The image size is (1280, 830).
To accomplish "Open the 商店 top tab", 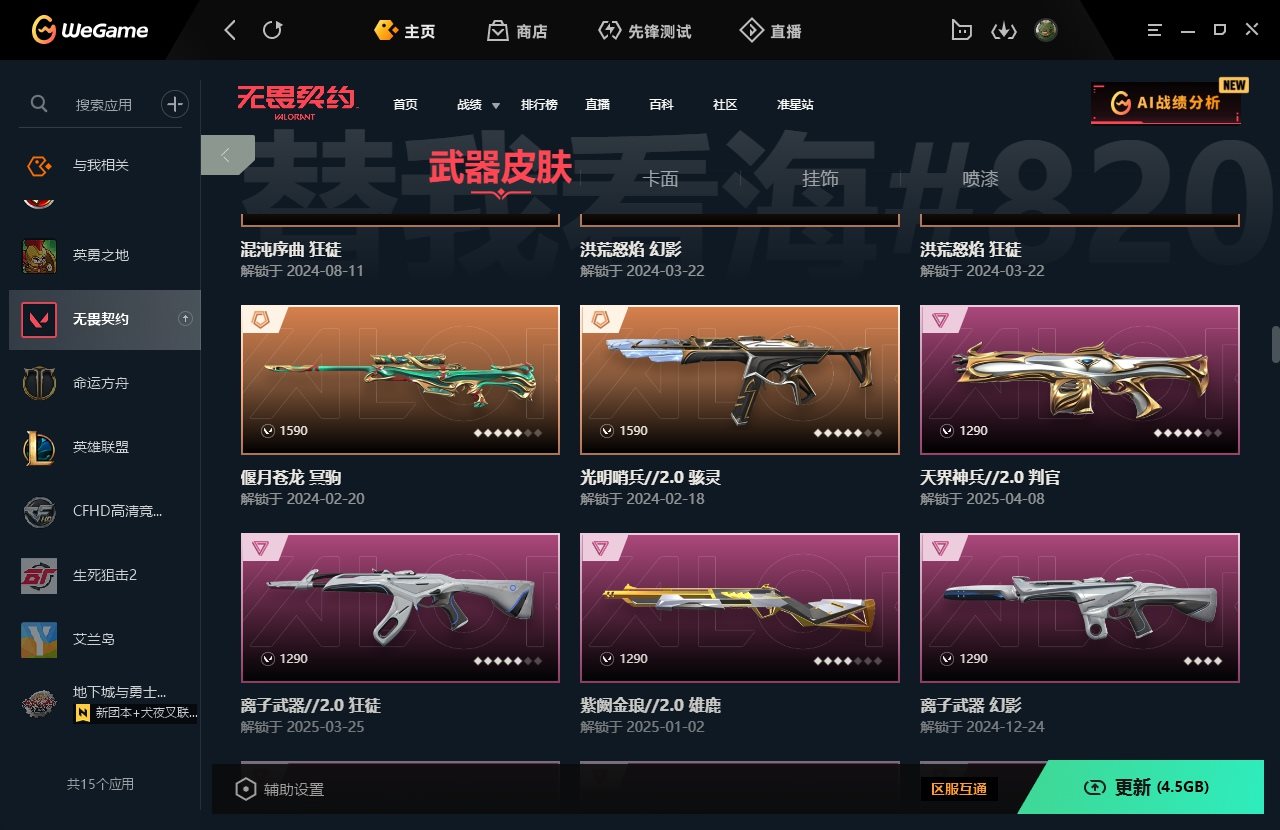I will click(517, 31).
